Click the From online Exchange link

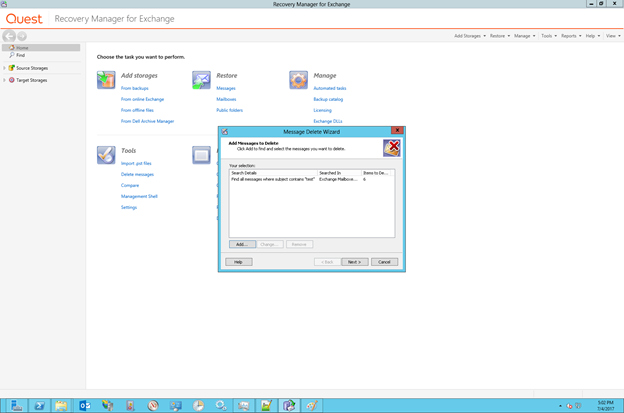(142, 99)
